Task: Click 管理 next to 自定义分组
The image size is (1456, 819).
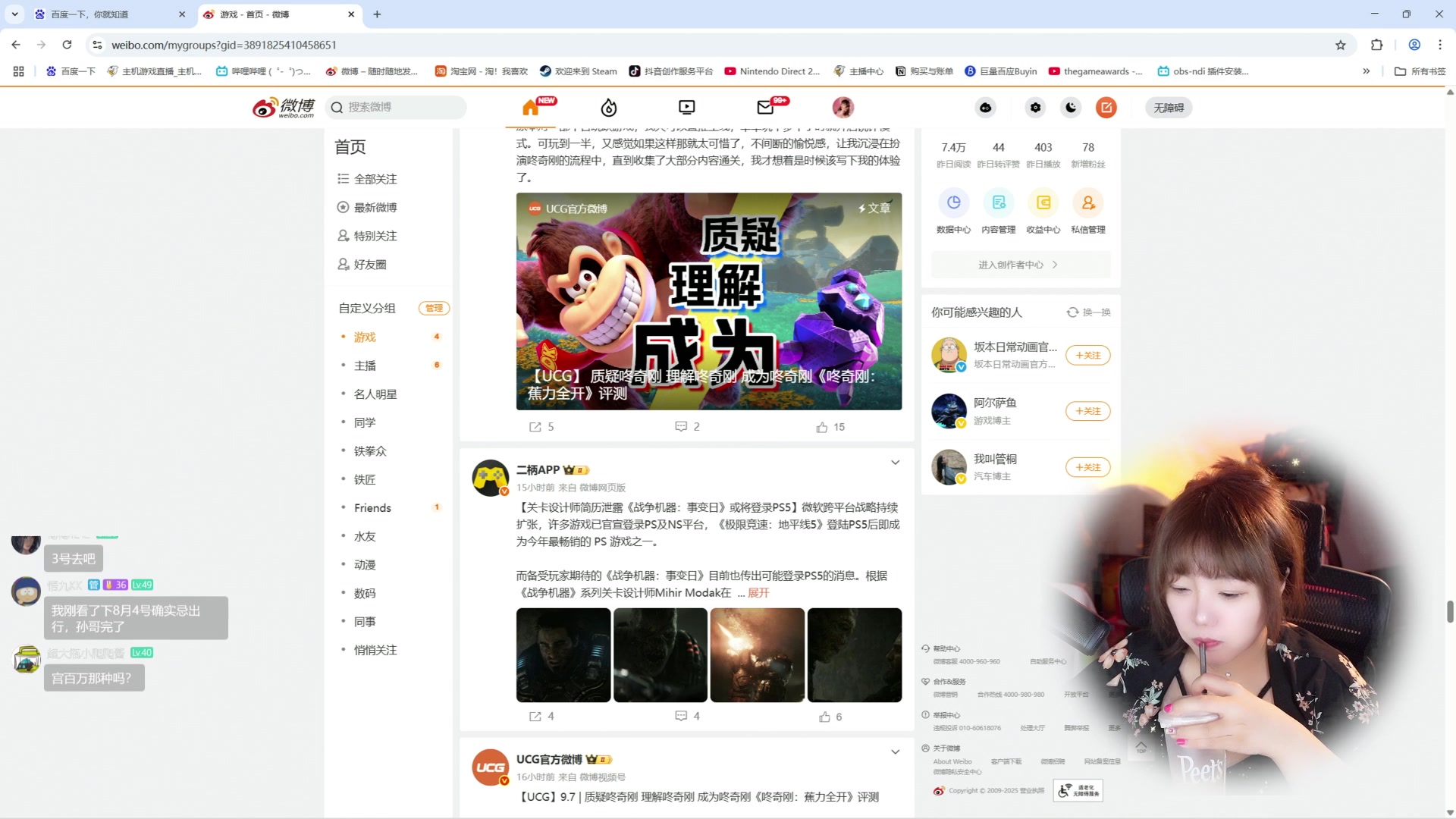Action: (x=434, y=308)
